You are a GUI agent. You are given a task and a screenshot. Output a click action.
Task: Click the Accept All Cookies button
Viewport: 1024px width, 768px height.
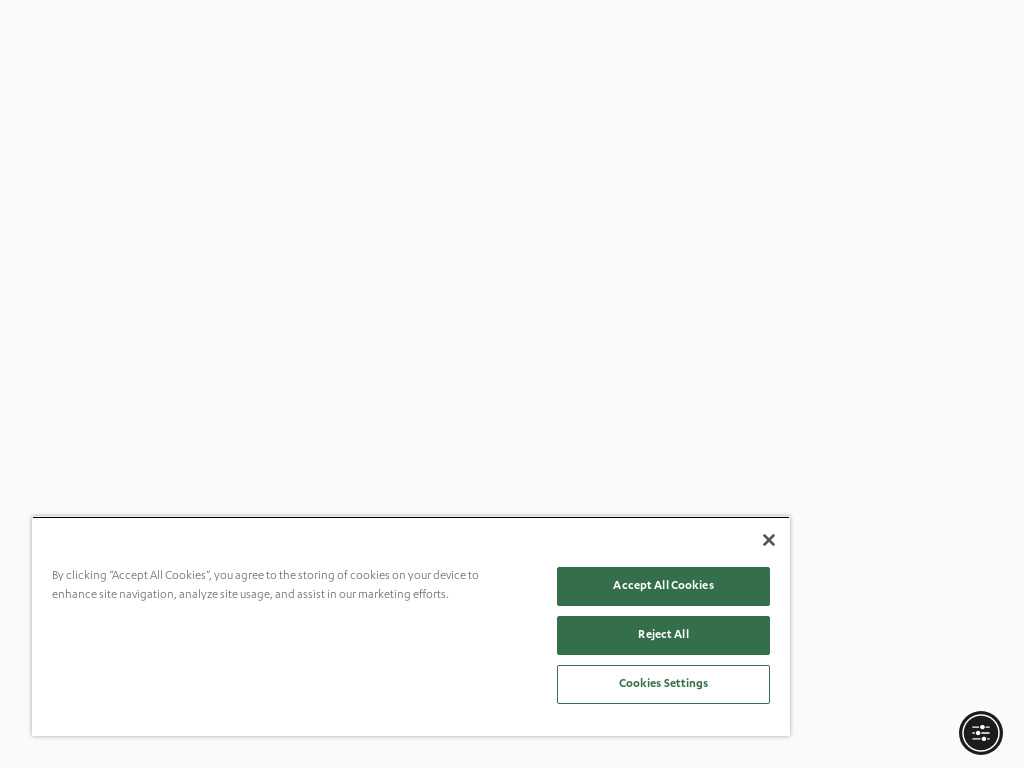pyautogui.click(x=663, y=586)
